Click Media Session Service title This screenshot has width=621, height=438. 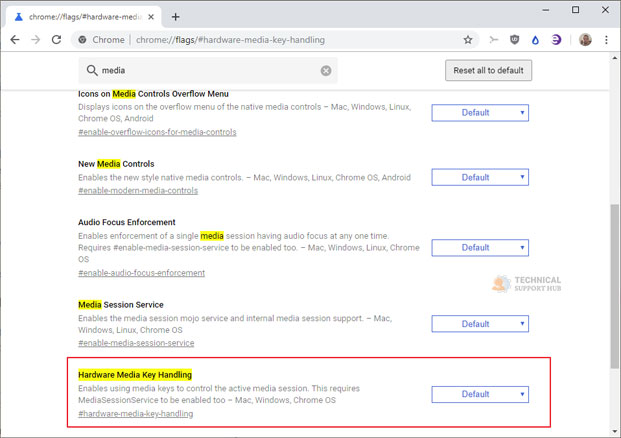(x=121, y=305)
